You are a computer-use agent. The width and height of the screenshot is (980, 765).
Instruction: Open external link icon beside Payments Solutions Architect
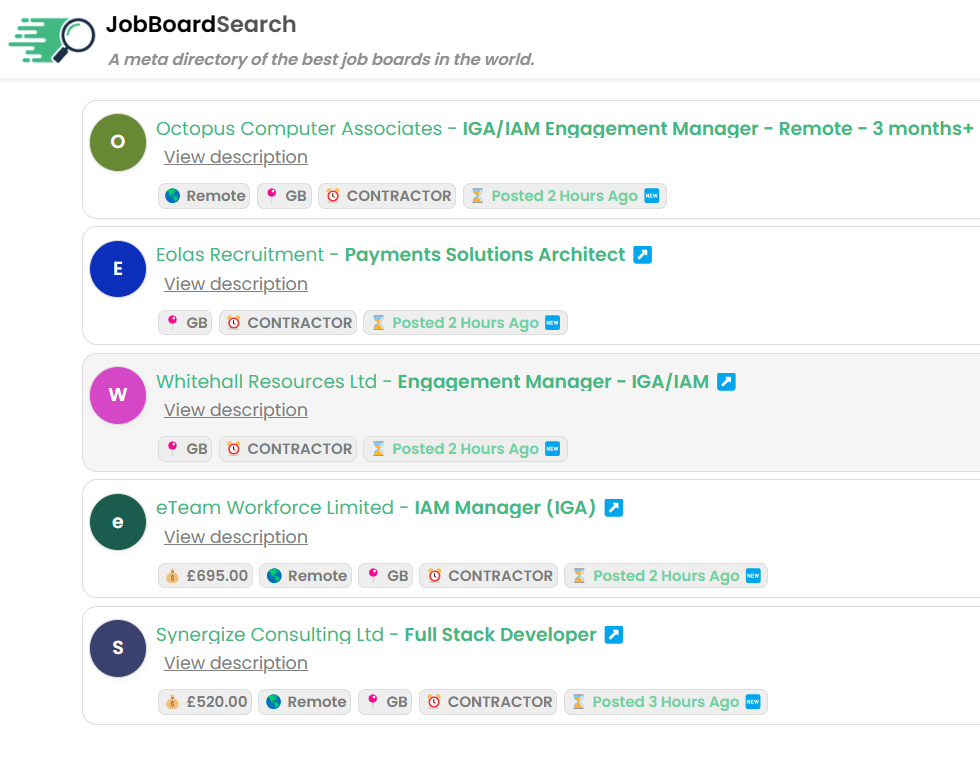pos(642,255)
